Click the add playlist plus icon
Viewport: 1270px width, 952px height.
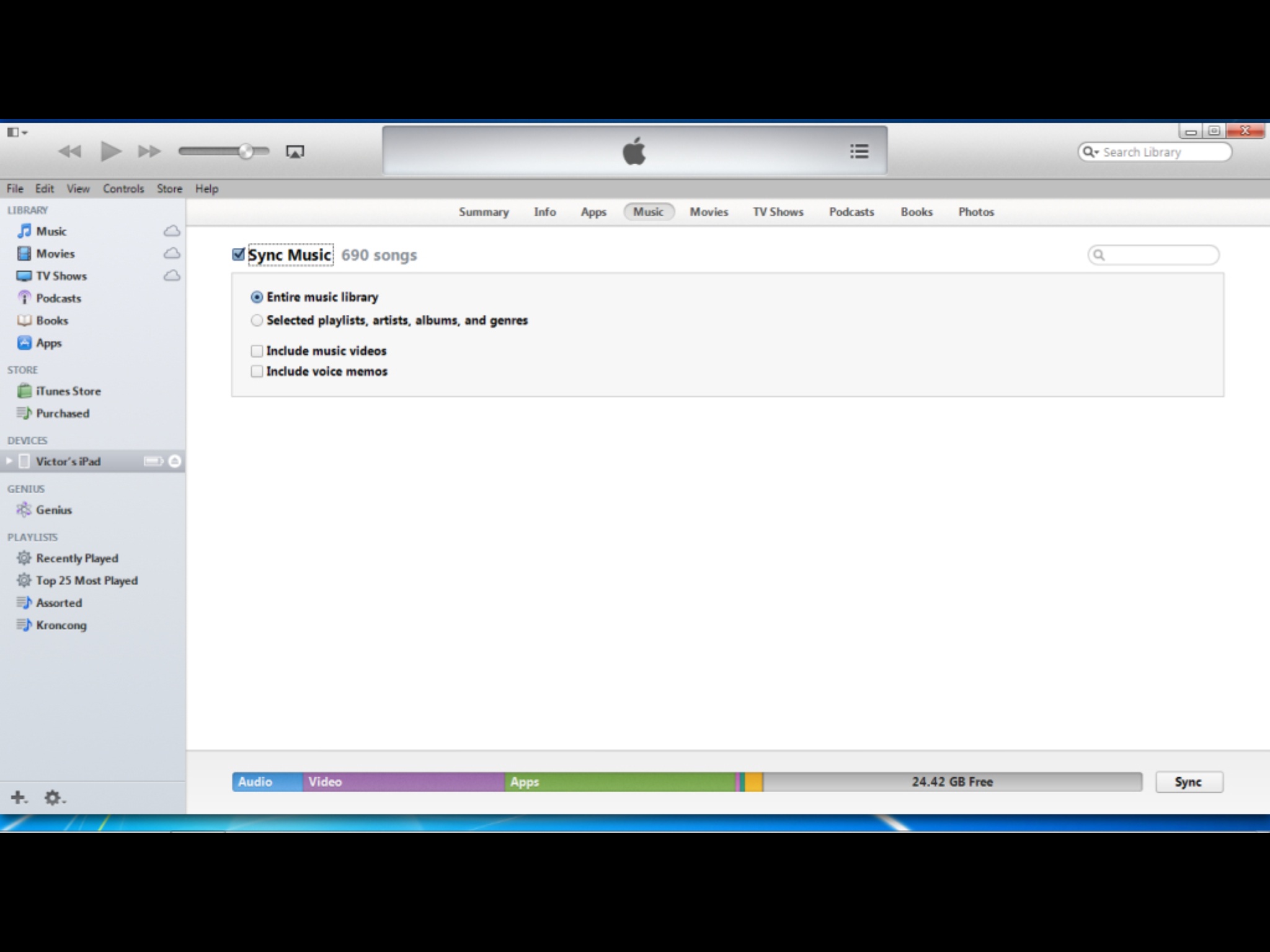[x=18, y=797]
